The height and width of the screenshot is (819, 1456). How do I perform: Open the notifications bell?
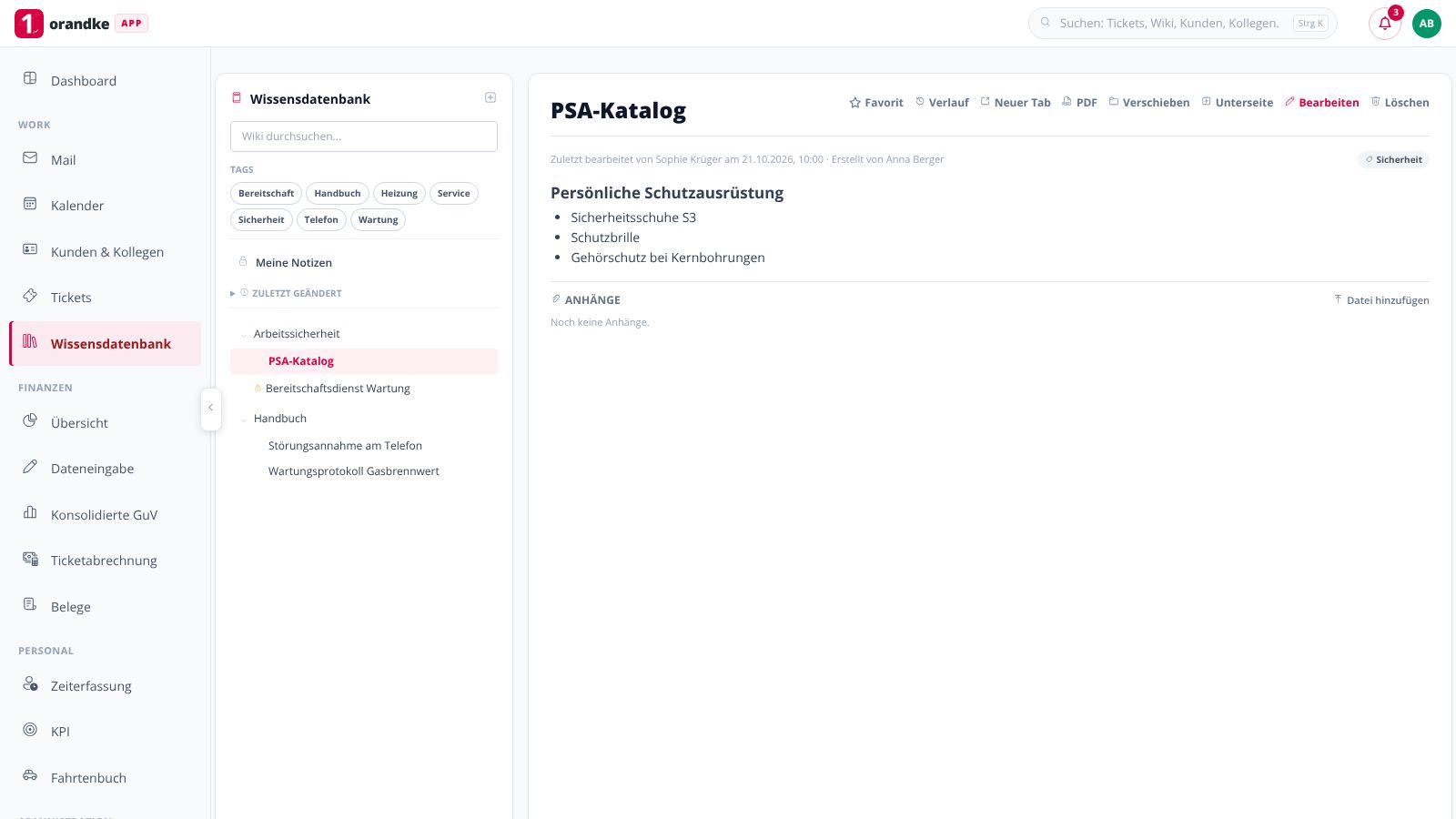(x=1384, y=24)
